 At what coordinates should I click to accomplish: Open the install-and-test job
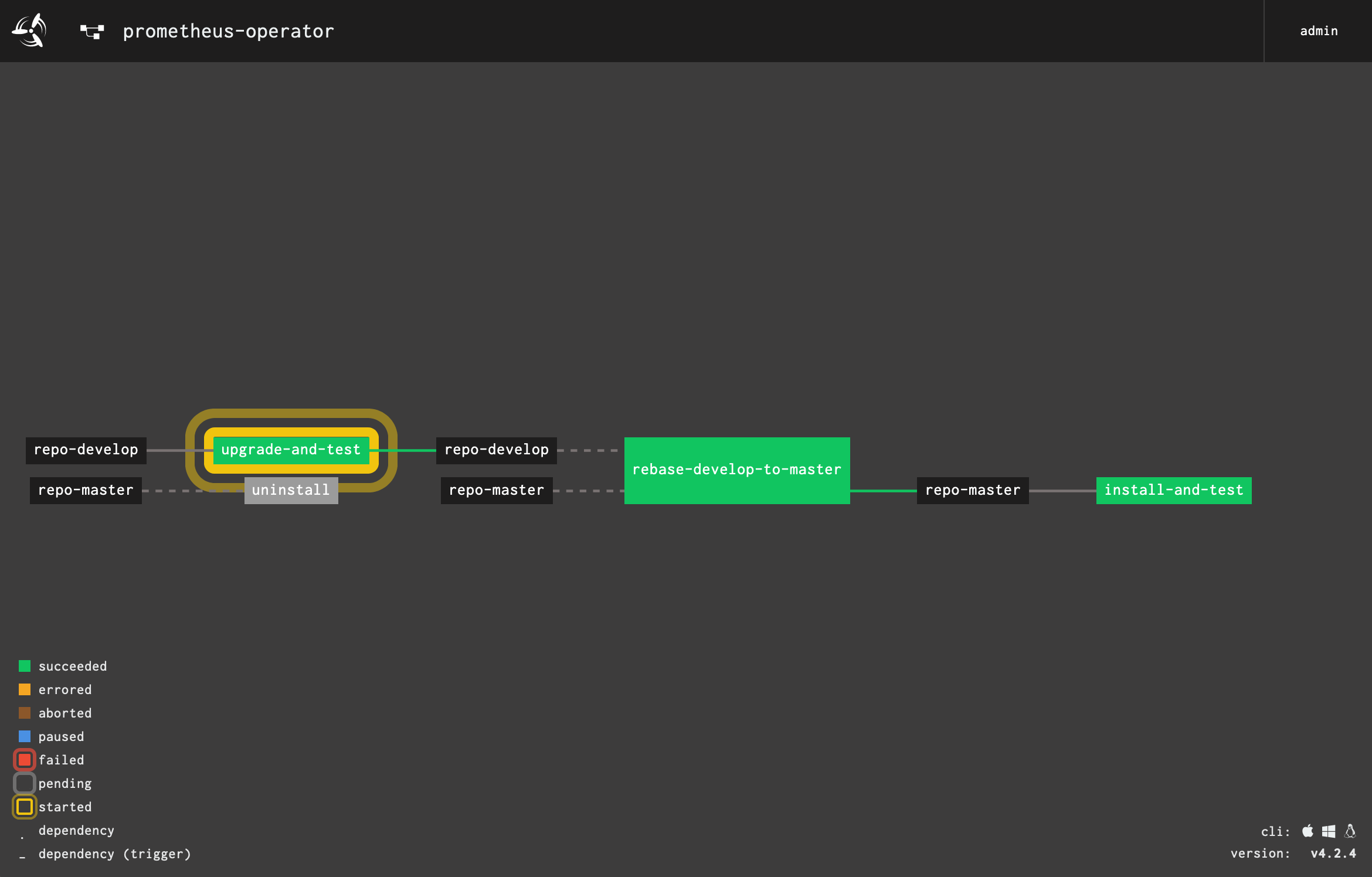[x=1173, y=490]
